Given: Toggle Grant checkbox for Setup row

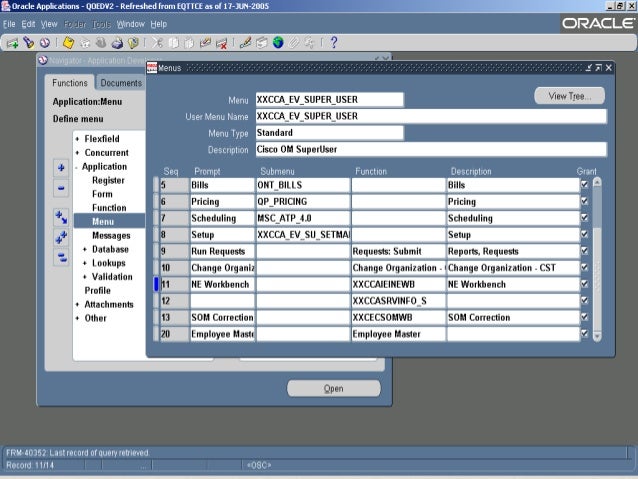Looking at the screenshot, I should click(585, 234).
